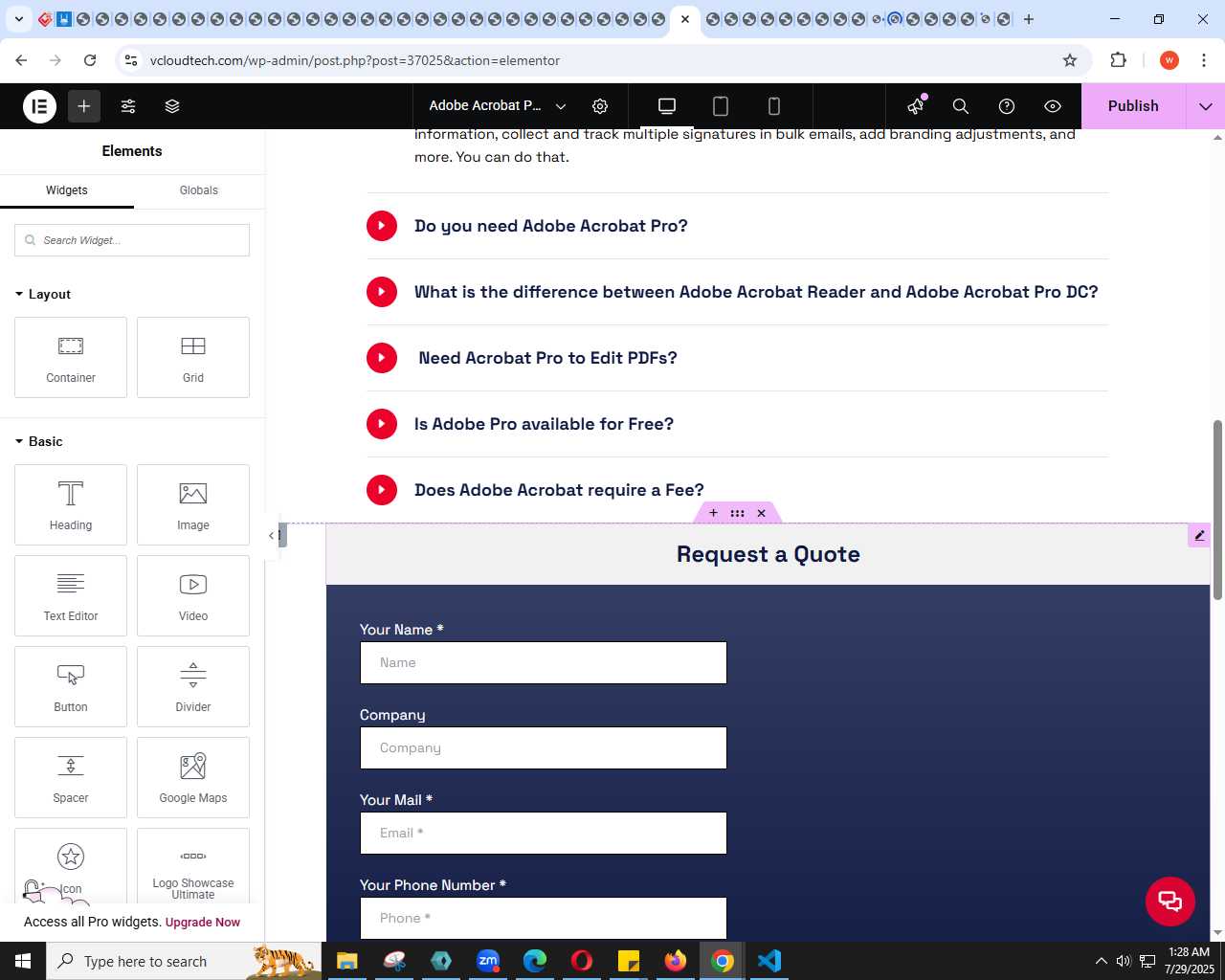This screenshot has width=1225, height=980.
Task: Select the Video widget
Action: coord(193,595)
